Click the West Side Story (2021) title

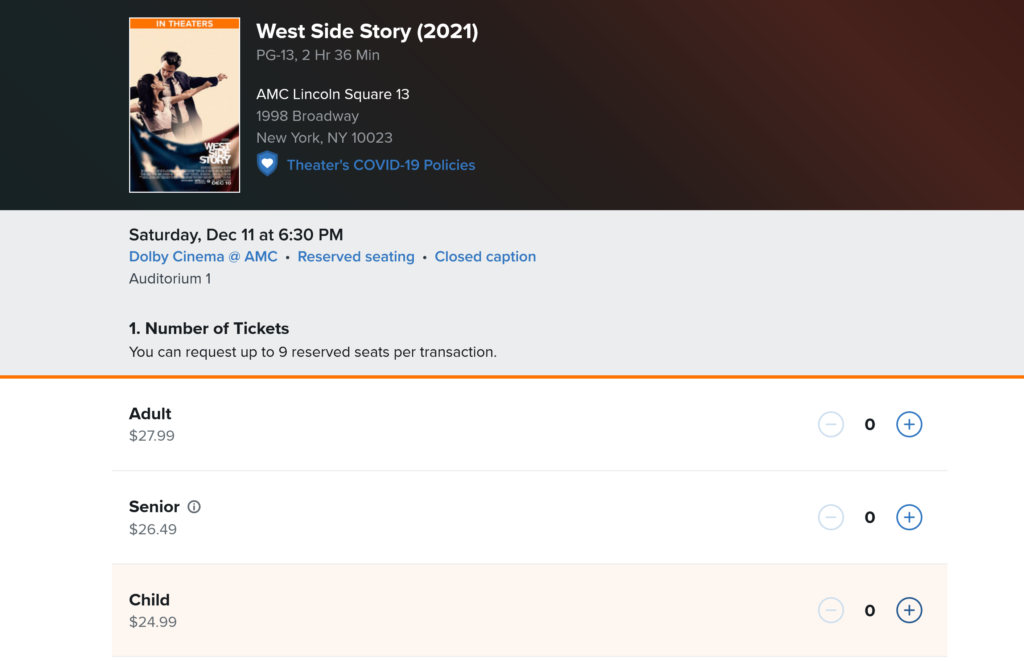pyautogui.click(x=367, y=31)
